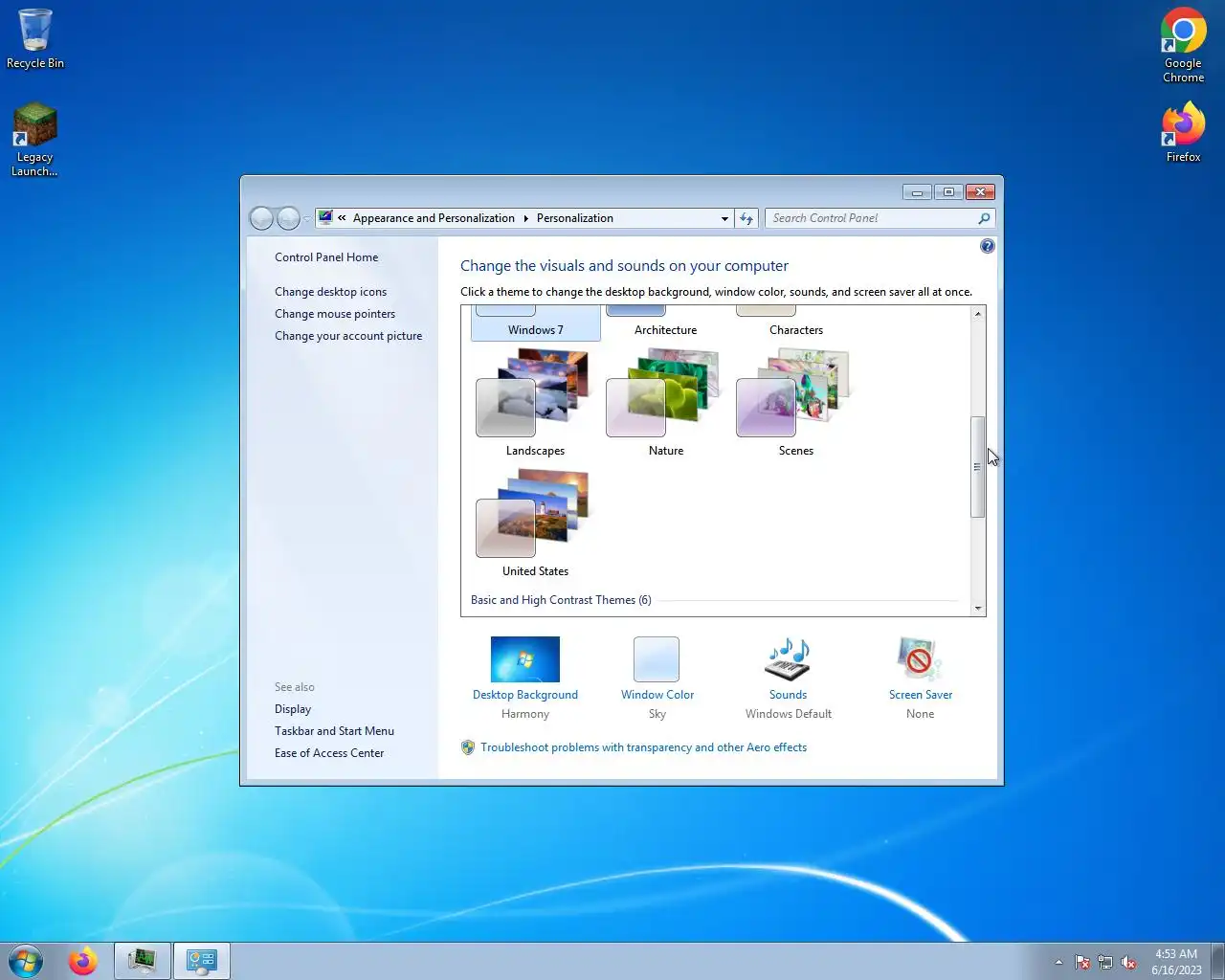This screenshot has width=1225, height=980.
Task: Apply the United States theme
Action: coord(536,523)
